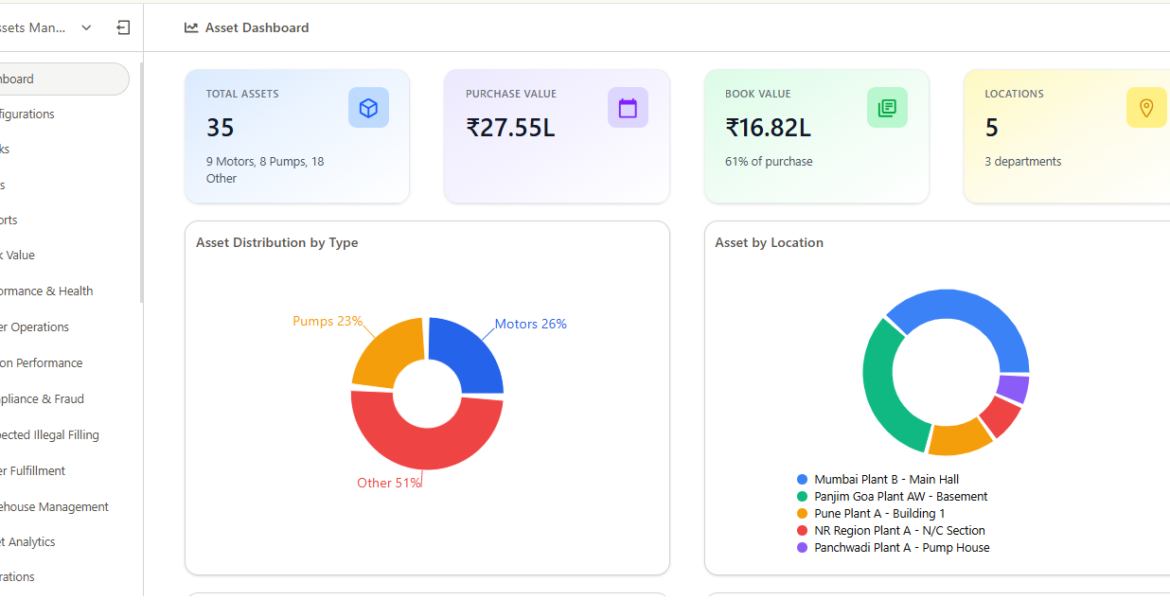
Task: Click the Locations map pin icon
Action: [1146, 108]
